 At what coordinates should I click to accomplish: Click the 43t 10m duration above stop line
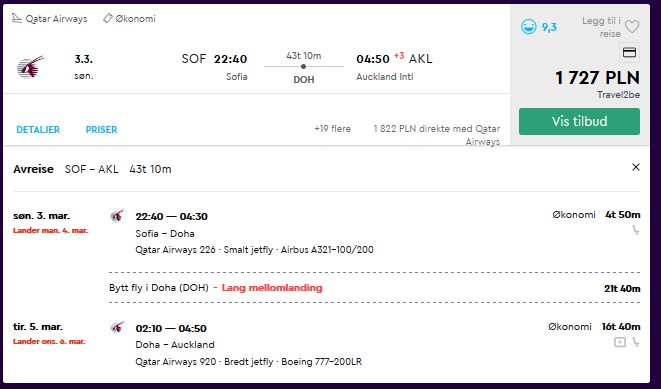click(304, 56)
